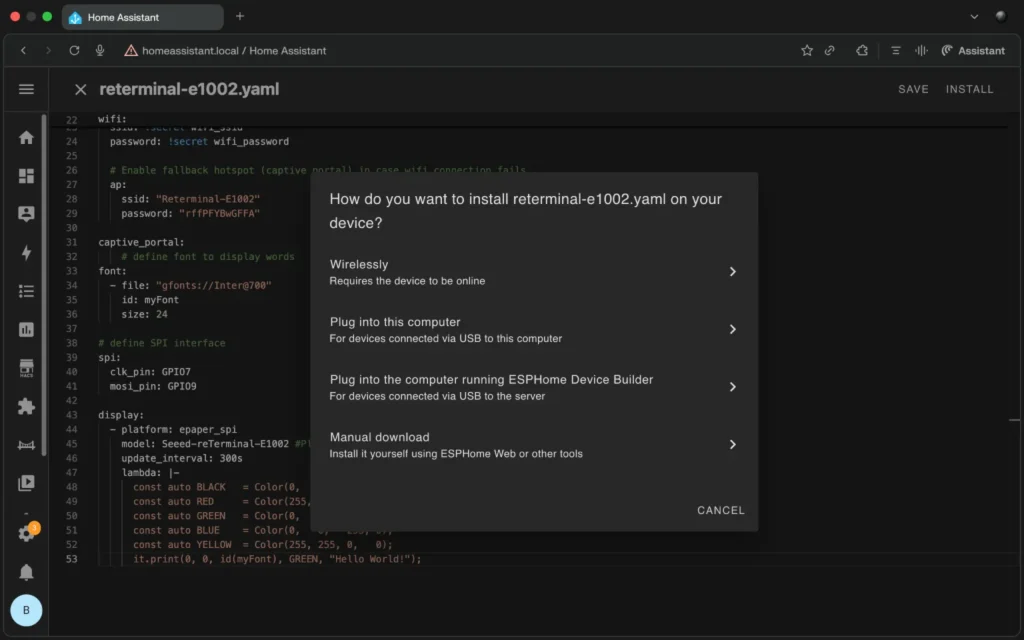Click the sidebar vertical scrollbar
Screen dimensions: 1024x640
[x=44, y=285]
